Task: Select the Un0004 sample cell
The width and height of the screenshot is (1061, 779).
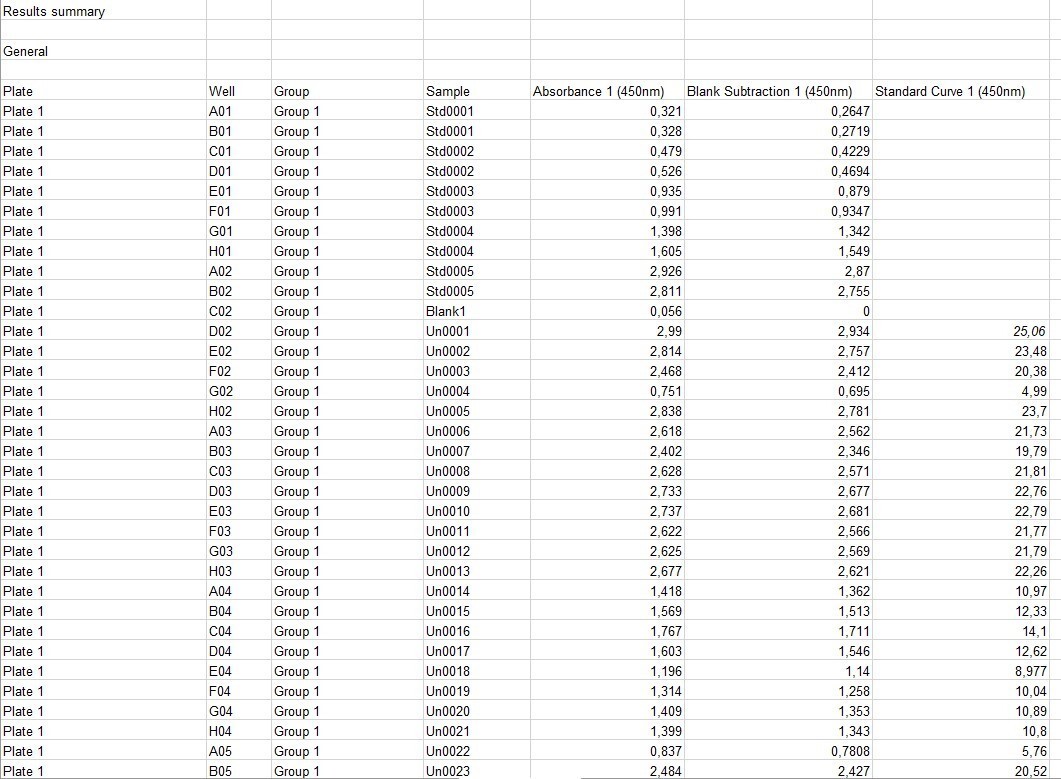Action: (477, 391)
